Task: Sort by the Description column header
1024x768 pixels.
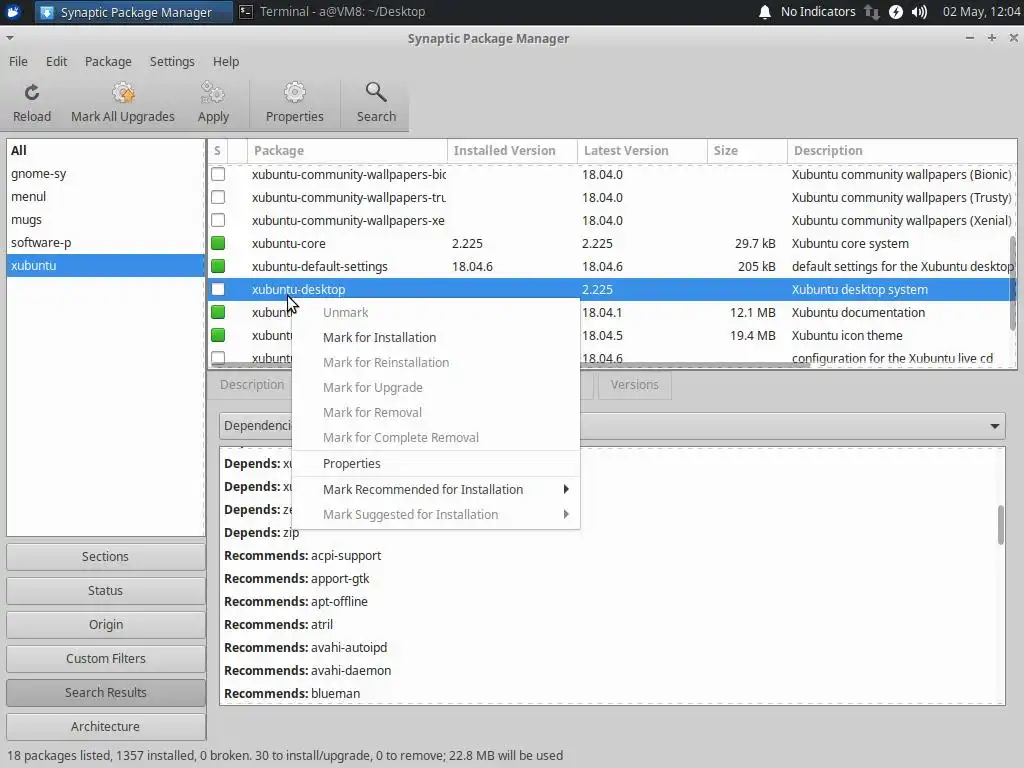Action: click(902, 151)
